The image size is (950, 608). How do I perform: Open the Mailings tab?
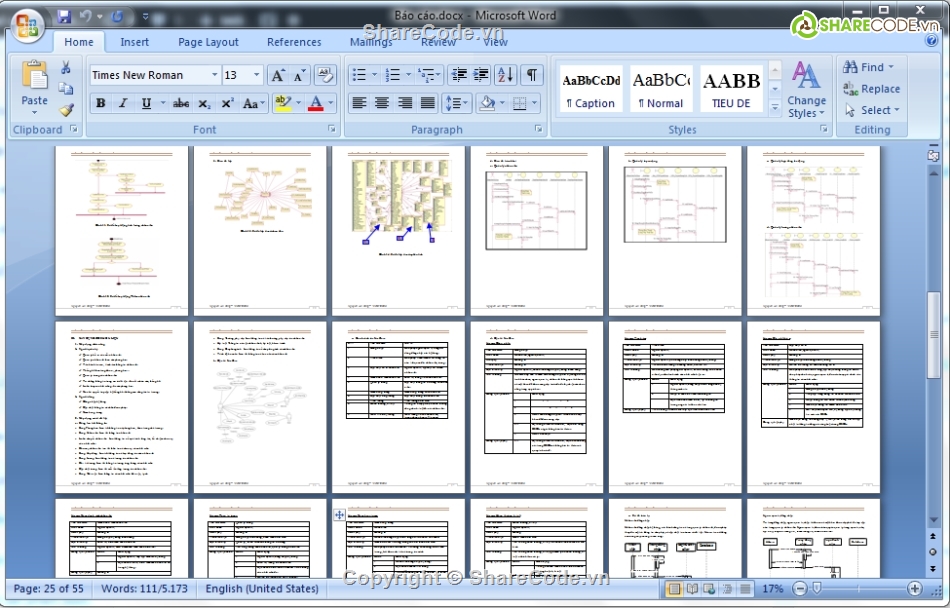pos(371,42)
